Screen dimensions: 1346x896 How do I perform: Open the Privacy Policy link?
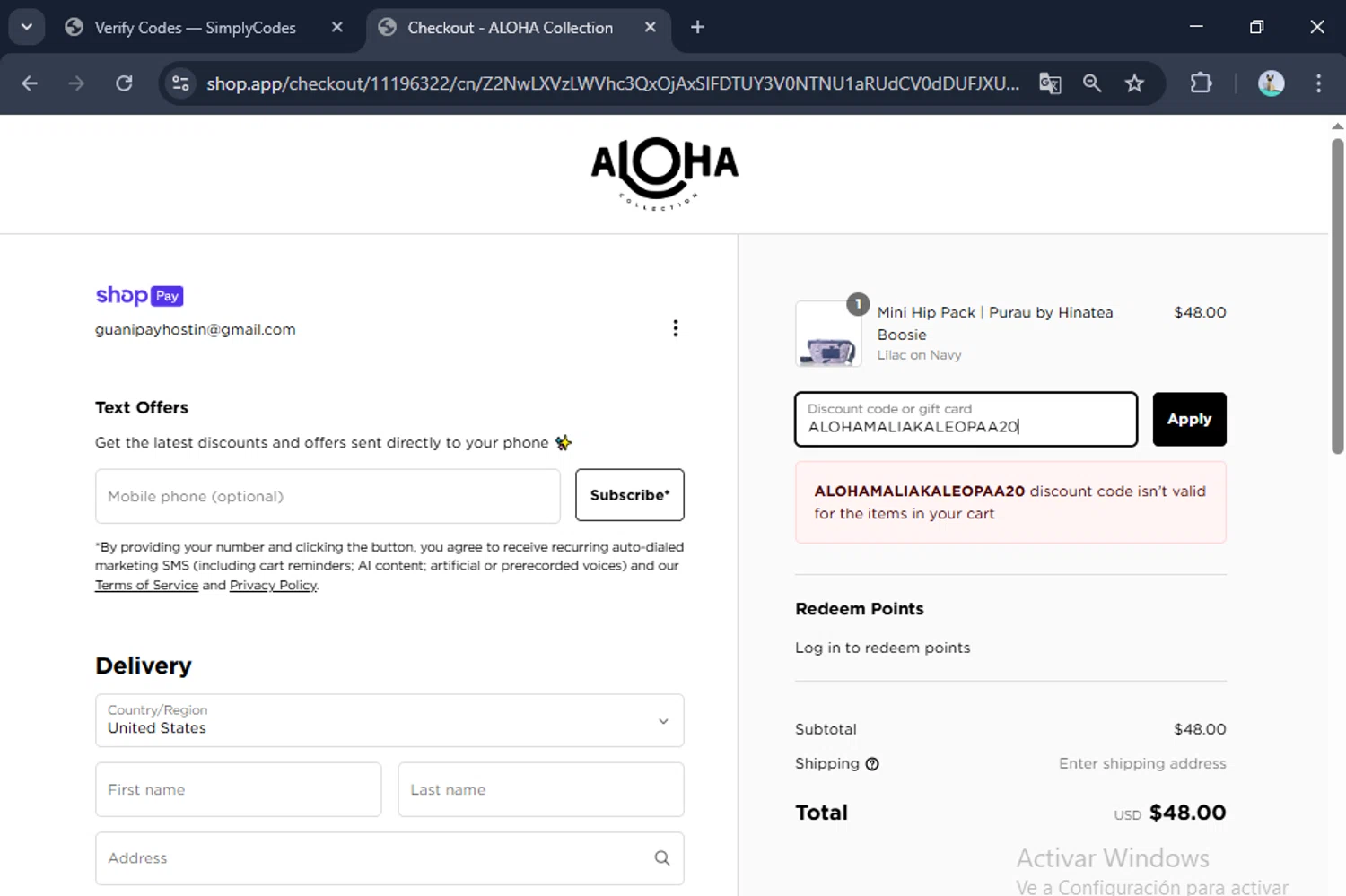click(x=273, y=585)
